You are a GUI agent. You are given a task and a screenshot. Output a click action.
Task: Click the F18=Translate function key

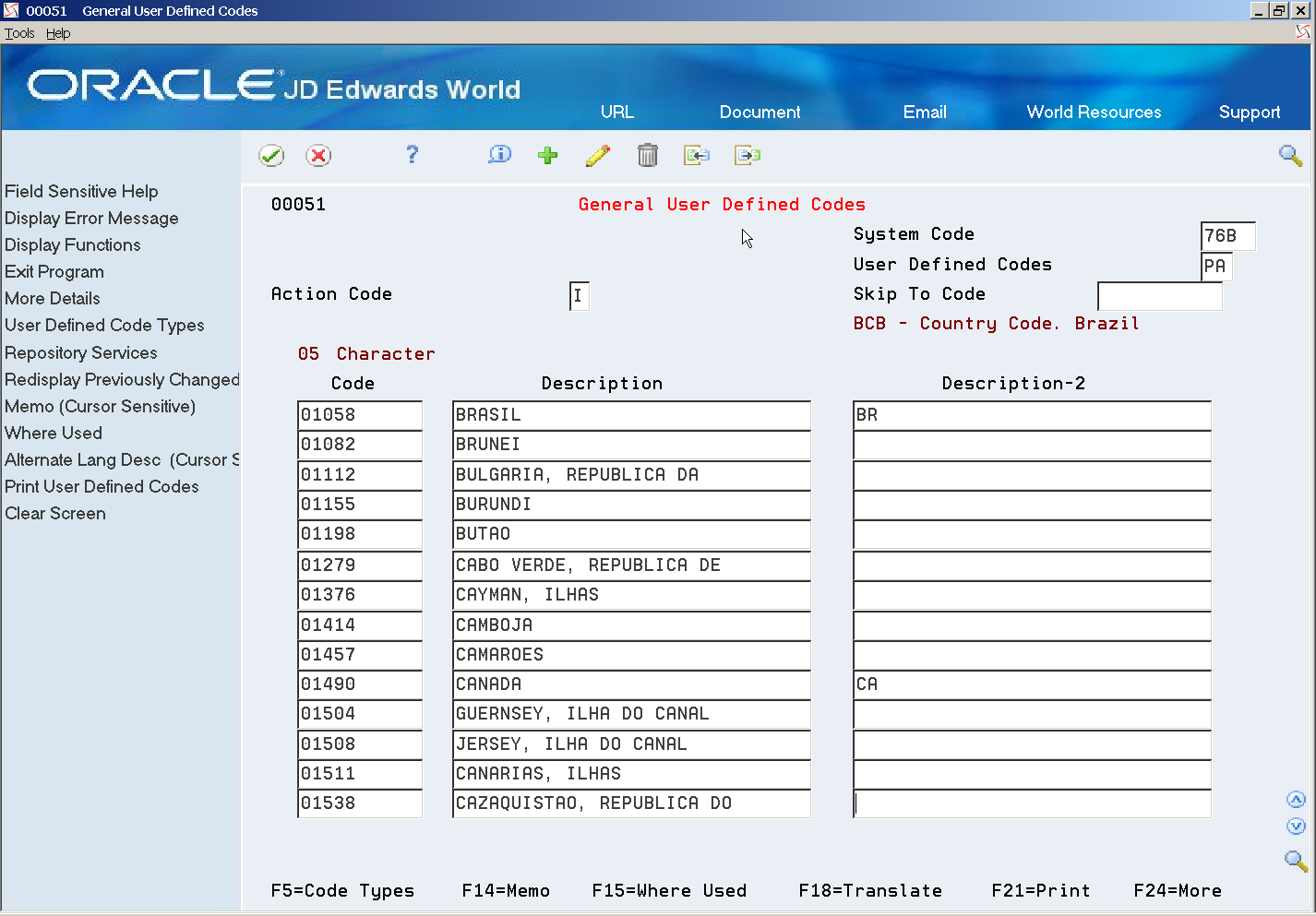870,890
